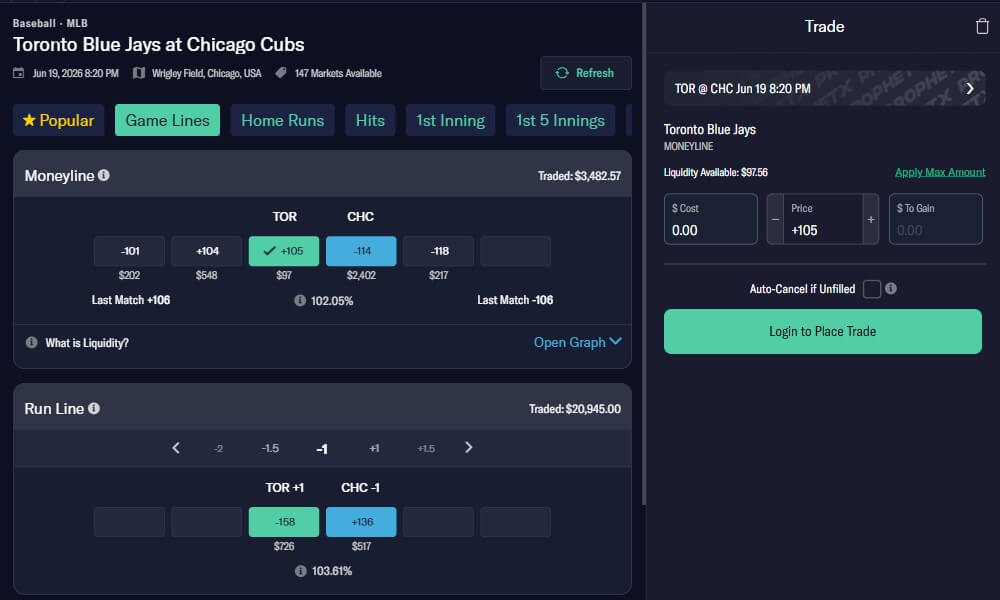Select run line -1 option
The width and height of the screenshot is (1000, 600).
coord(322,449)
